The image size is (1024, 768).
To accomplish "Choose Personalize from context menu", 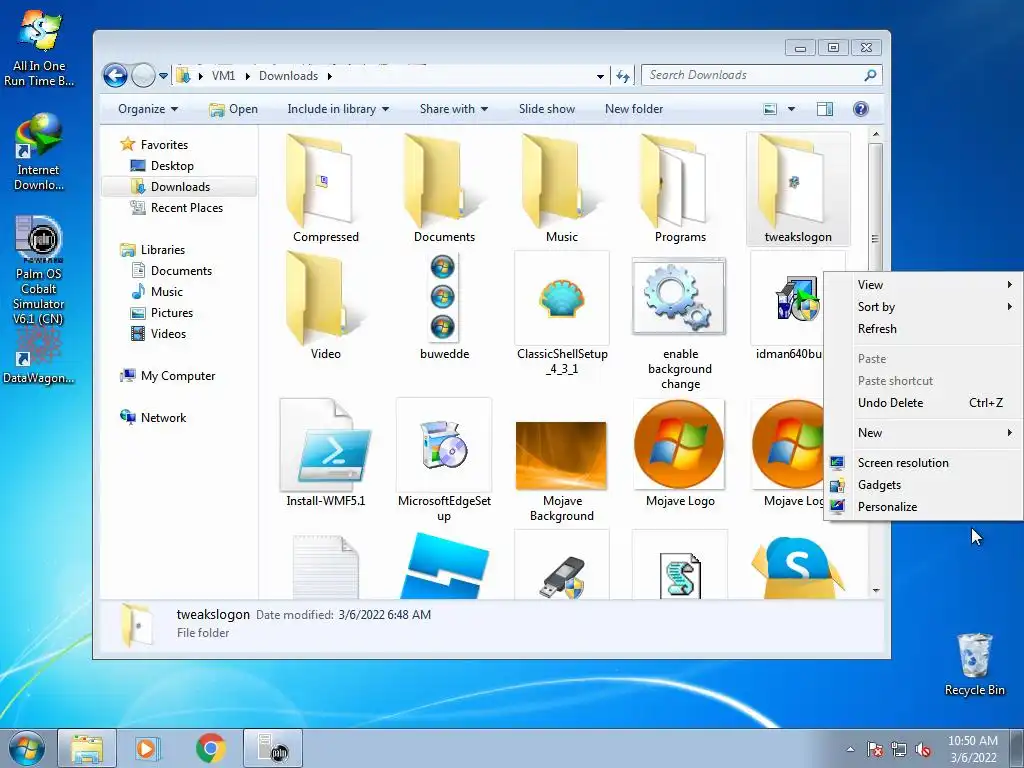I will [923, 507].
